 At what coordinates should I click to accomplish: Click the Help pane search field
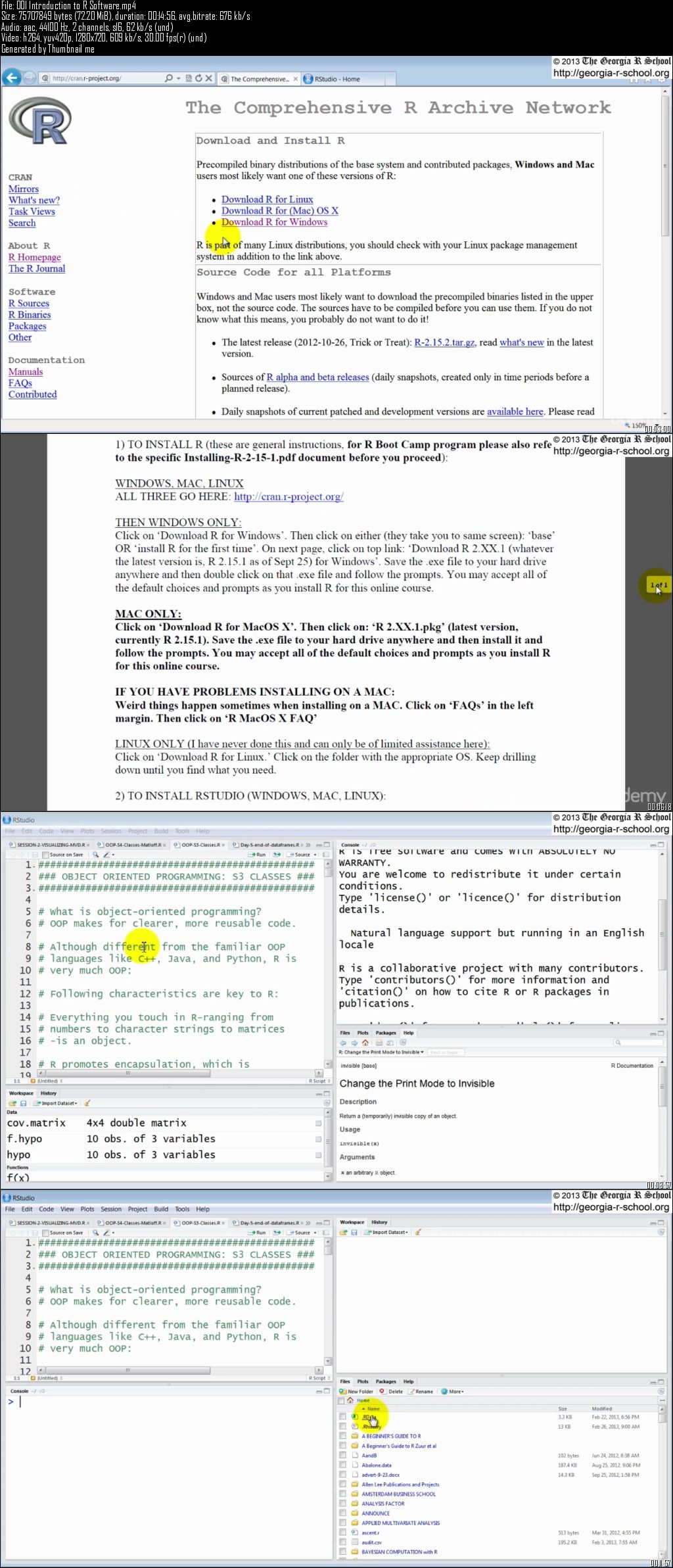[638, 1043]
